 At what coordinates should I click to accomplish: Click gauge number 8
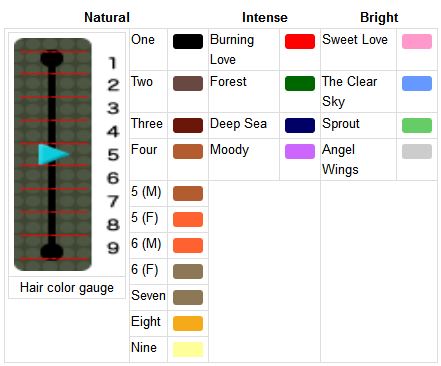[x=113, y=225]
